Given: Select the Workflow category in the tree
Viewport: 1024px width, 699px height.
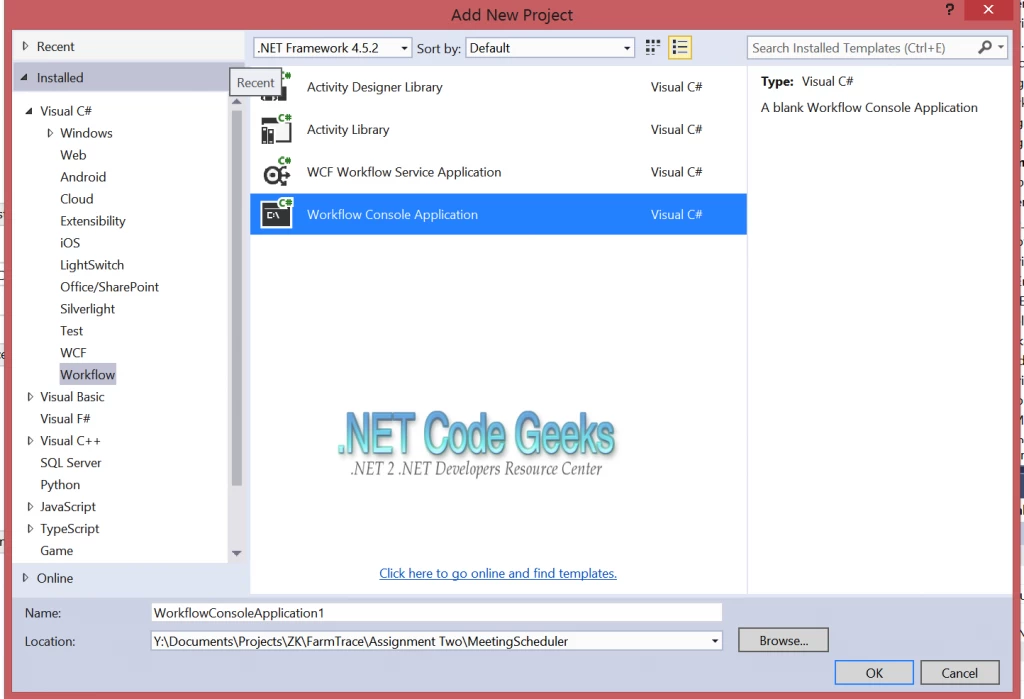Looking at the screenshot, I should (x=87, y=373).
